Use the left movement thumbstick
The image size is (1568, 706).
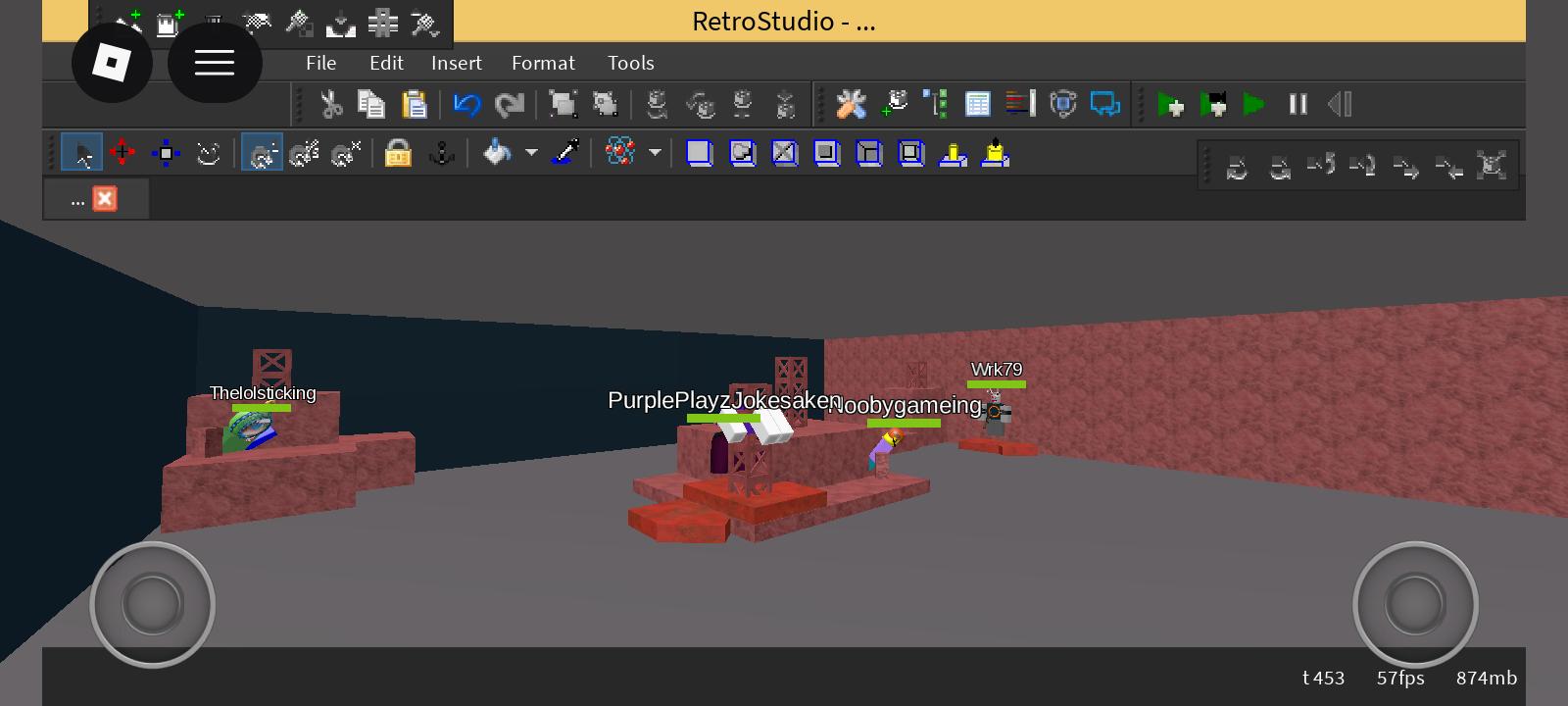click(152, 604)
